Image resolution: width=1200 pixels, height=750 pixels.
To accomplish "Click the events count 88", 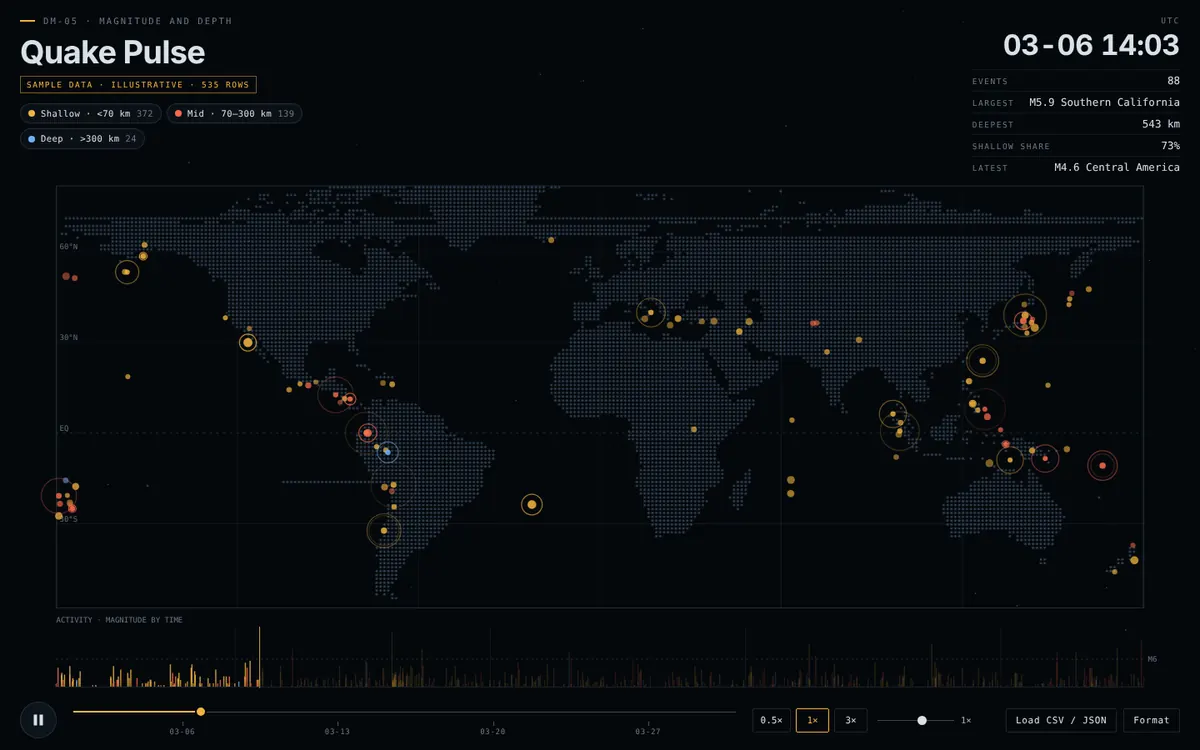I will 1173,81.
